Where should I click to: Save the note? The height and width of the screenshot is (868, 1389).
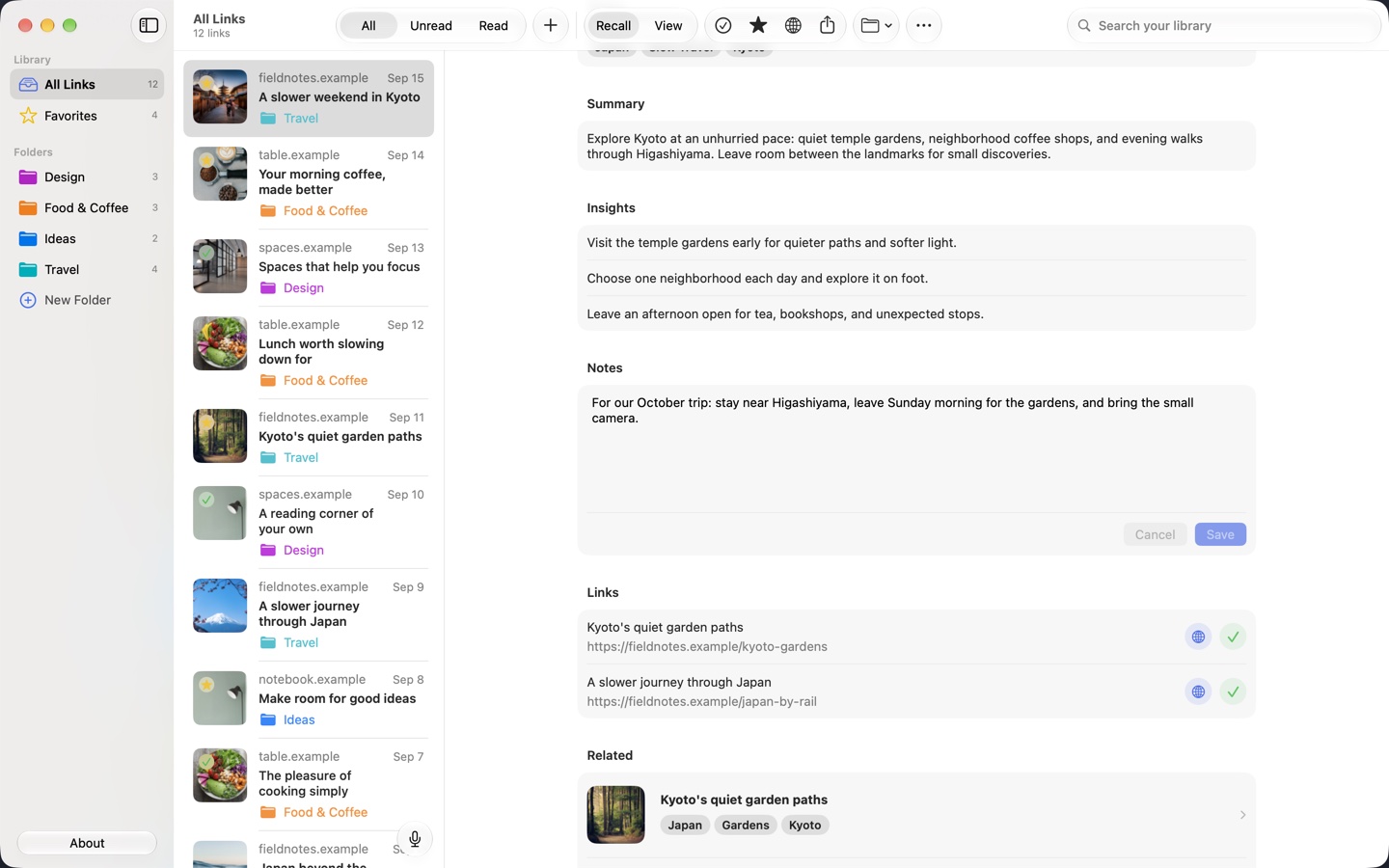pos(1220,534)
